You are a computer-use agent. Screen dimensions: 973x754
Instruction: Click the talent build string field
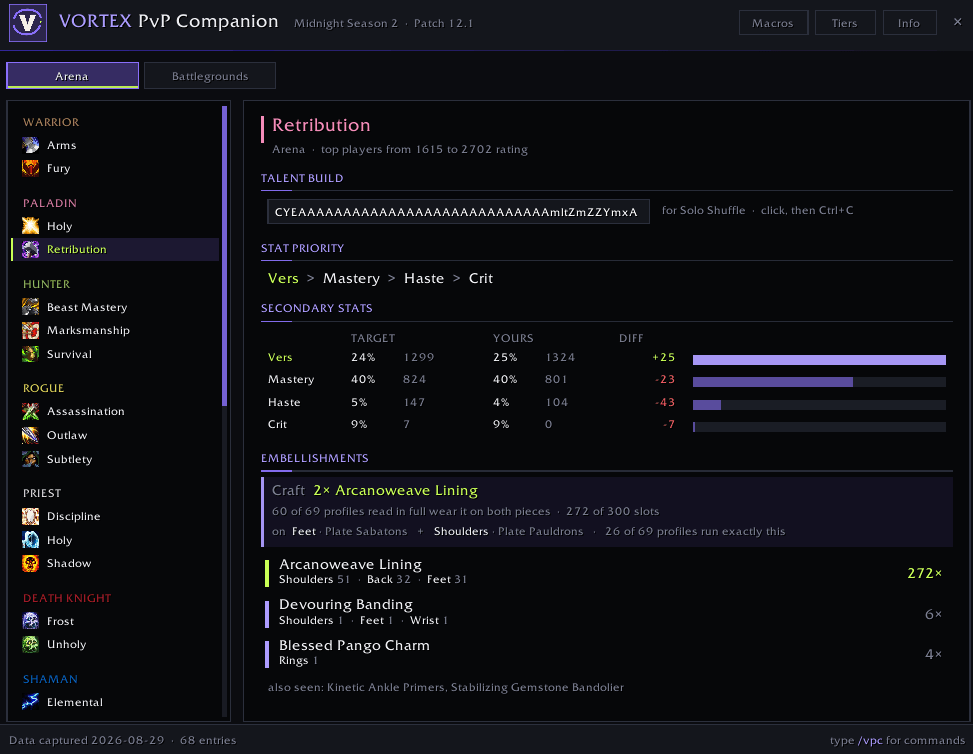pos(458,212)
